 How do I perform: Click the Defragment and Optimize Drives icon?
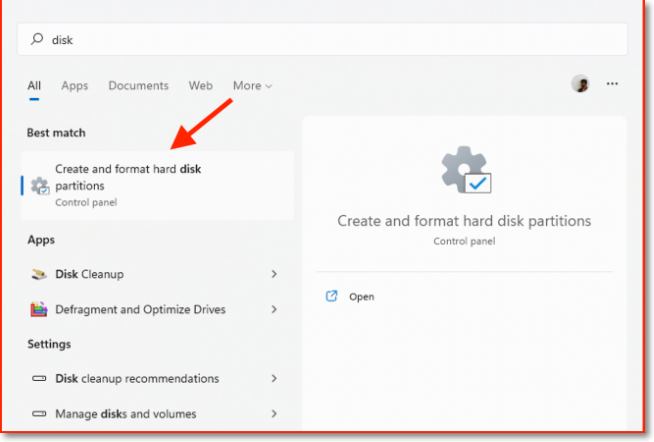point(39,309)
